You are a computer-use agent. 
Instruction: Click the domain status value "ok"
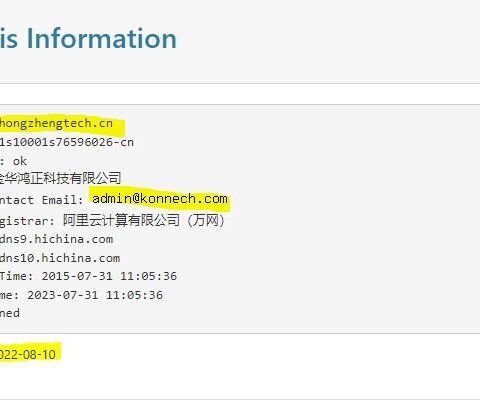(x=20, y=161)
